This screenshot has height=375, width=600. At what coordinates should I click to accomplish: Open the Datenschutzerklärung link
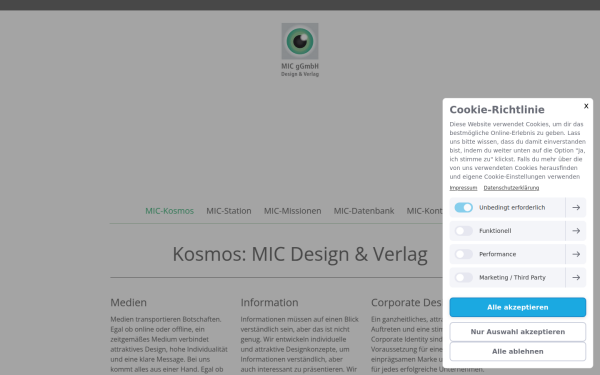(x=511, y=188)
